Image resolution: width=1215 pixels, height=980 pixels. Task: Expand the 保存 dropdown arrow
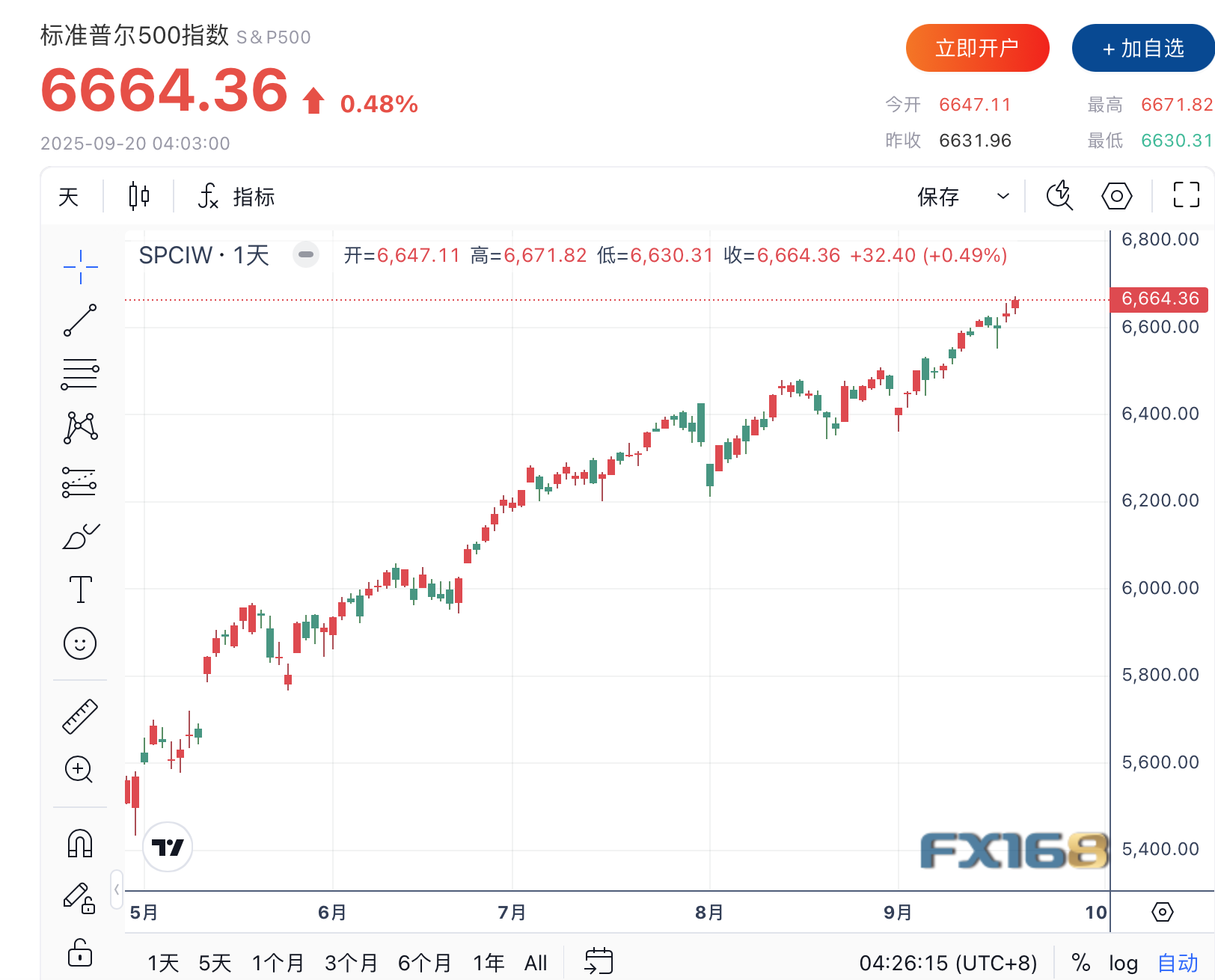pyautogui.click(x=1003, y=197)
